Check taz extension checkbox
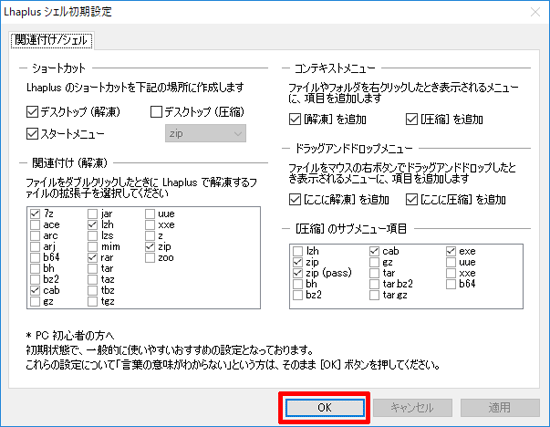550x427 pixels. coord(93,279)
